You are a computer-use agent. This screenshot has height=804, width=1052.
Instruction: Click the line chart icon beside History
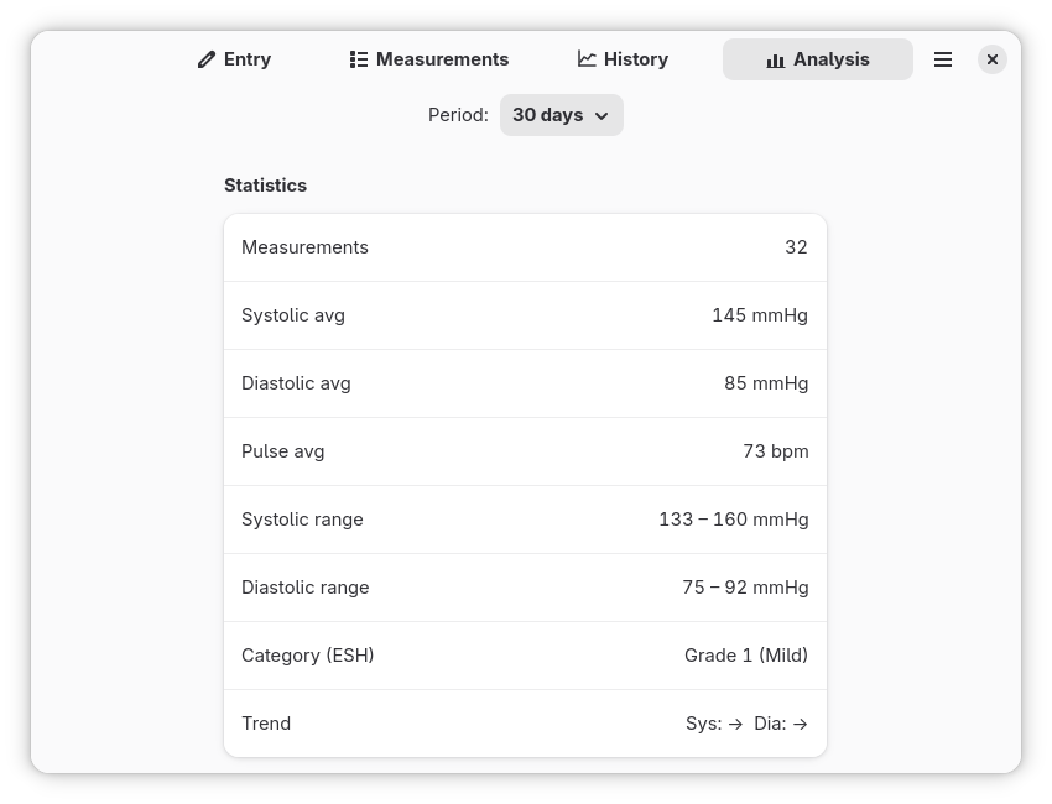587,59
